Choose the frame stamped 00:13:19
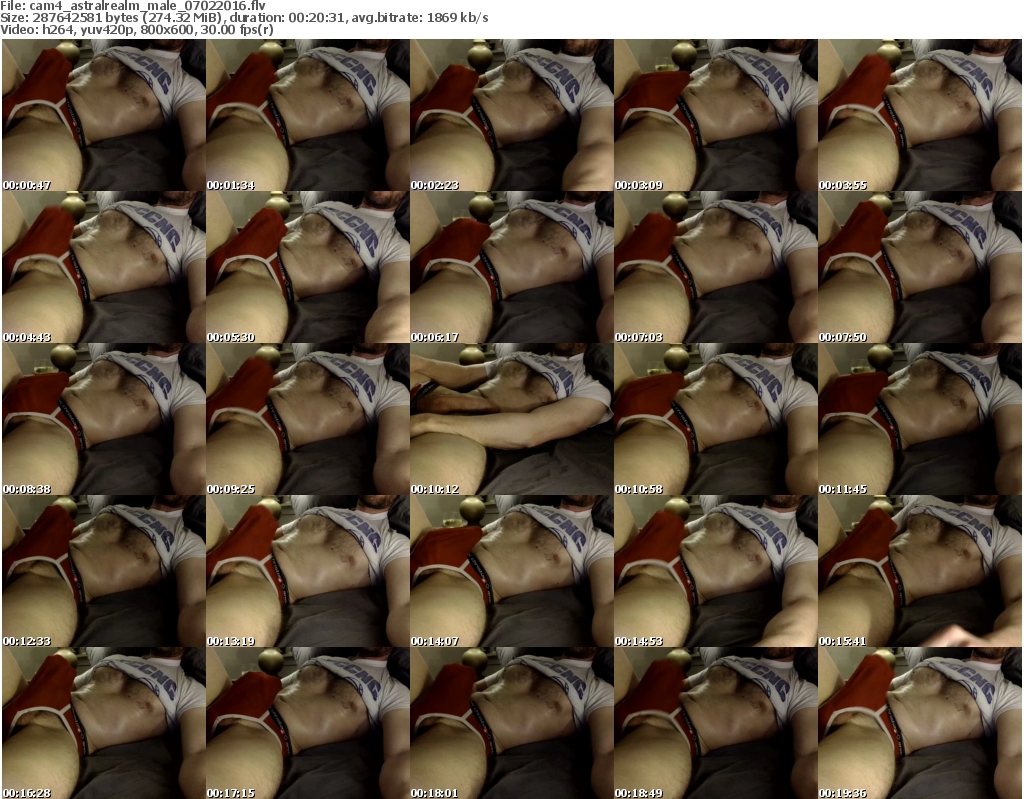This screenshot has height=799, width=1024. (308, 571)
